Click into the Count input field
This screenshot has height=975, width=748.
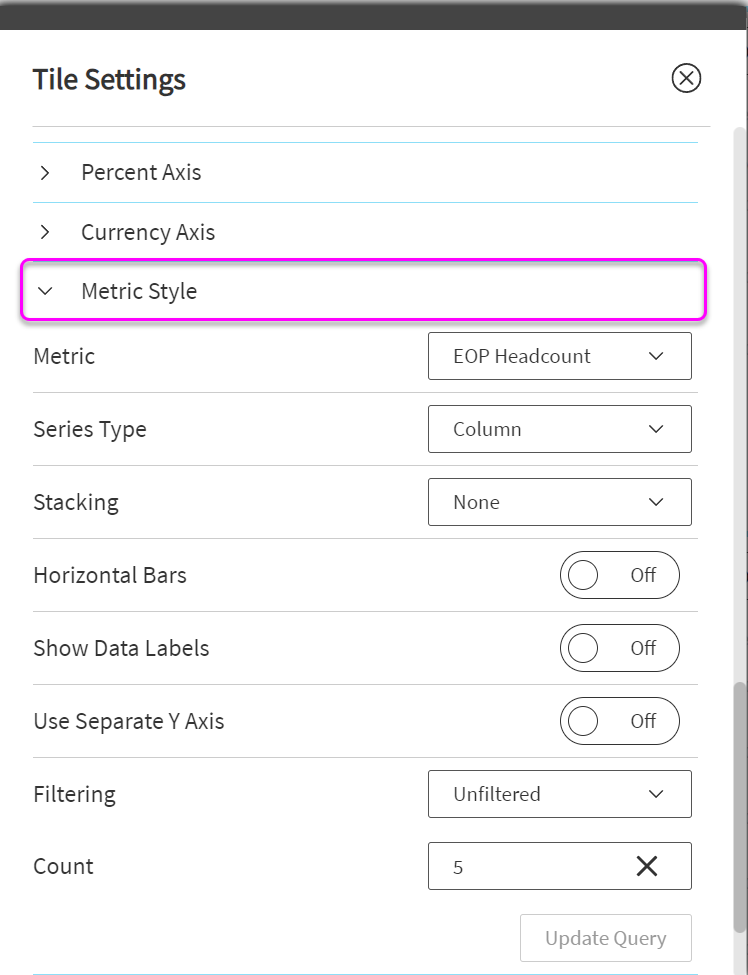click(x=520, y=866)
